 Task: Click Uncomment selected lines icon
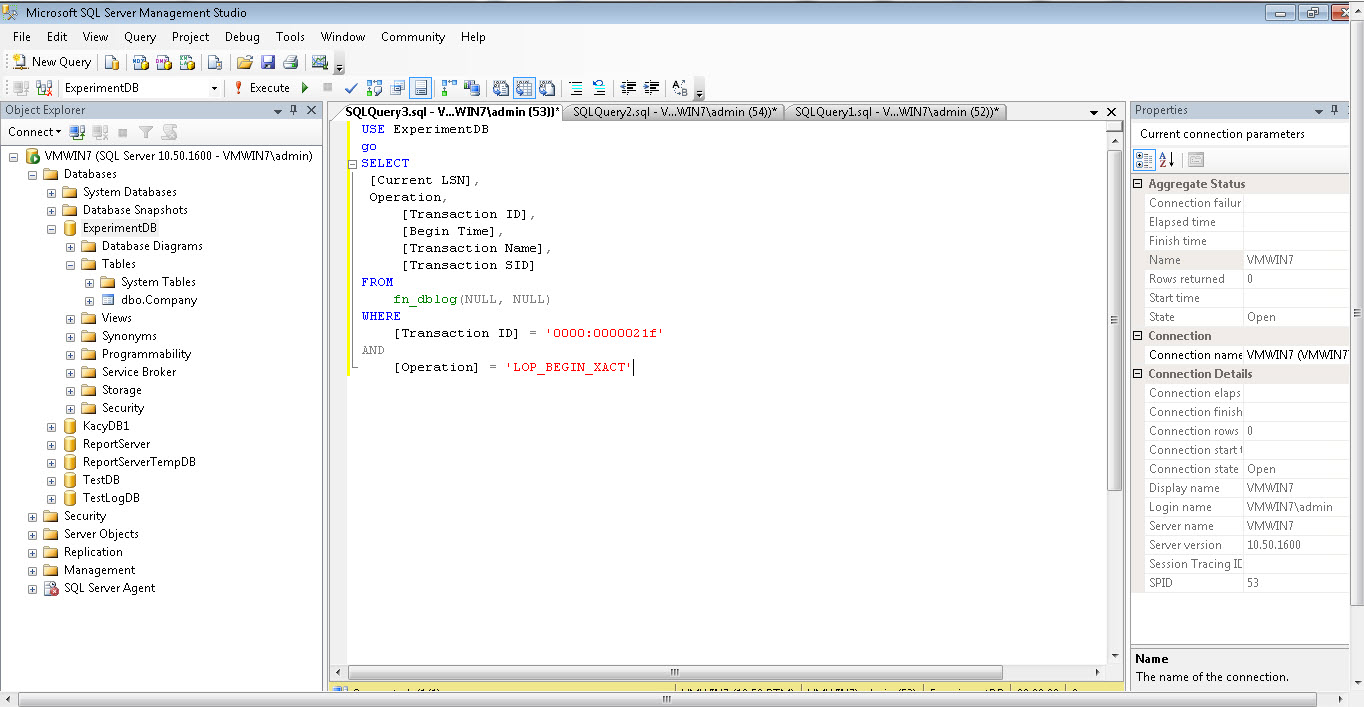coord(599,88)
